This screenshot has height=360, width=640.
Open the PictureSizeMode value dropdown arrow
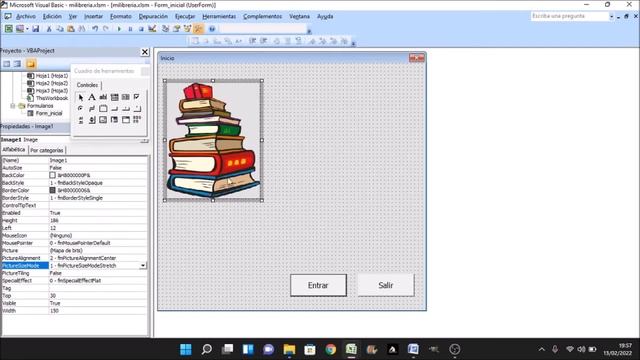click(x=142, y=266)
